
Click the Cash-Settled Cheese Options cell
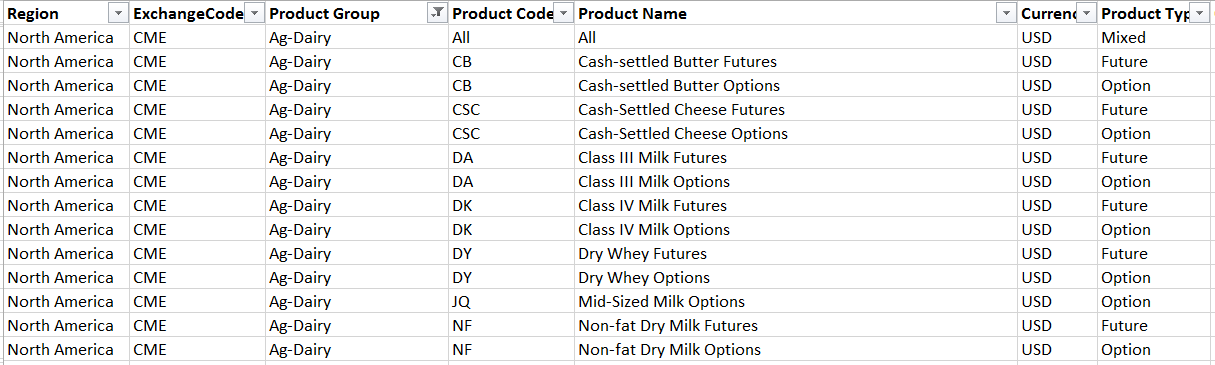point(796,133)
